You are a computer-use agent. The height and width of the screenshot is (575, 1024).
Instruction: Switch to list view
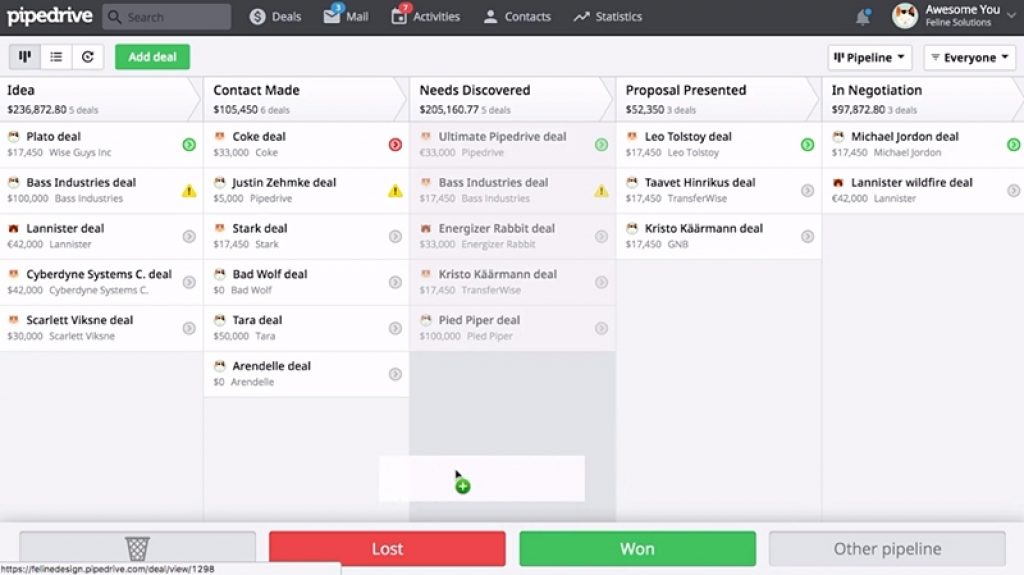(x=56, y=57)
